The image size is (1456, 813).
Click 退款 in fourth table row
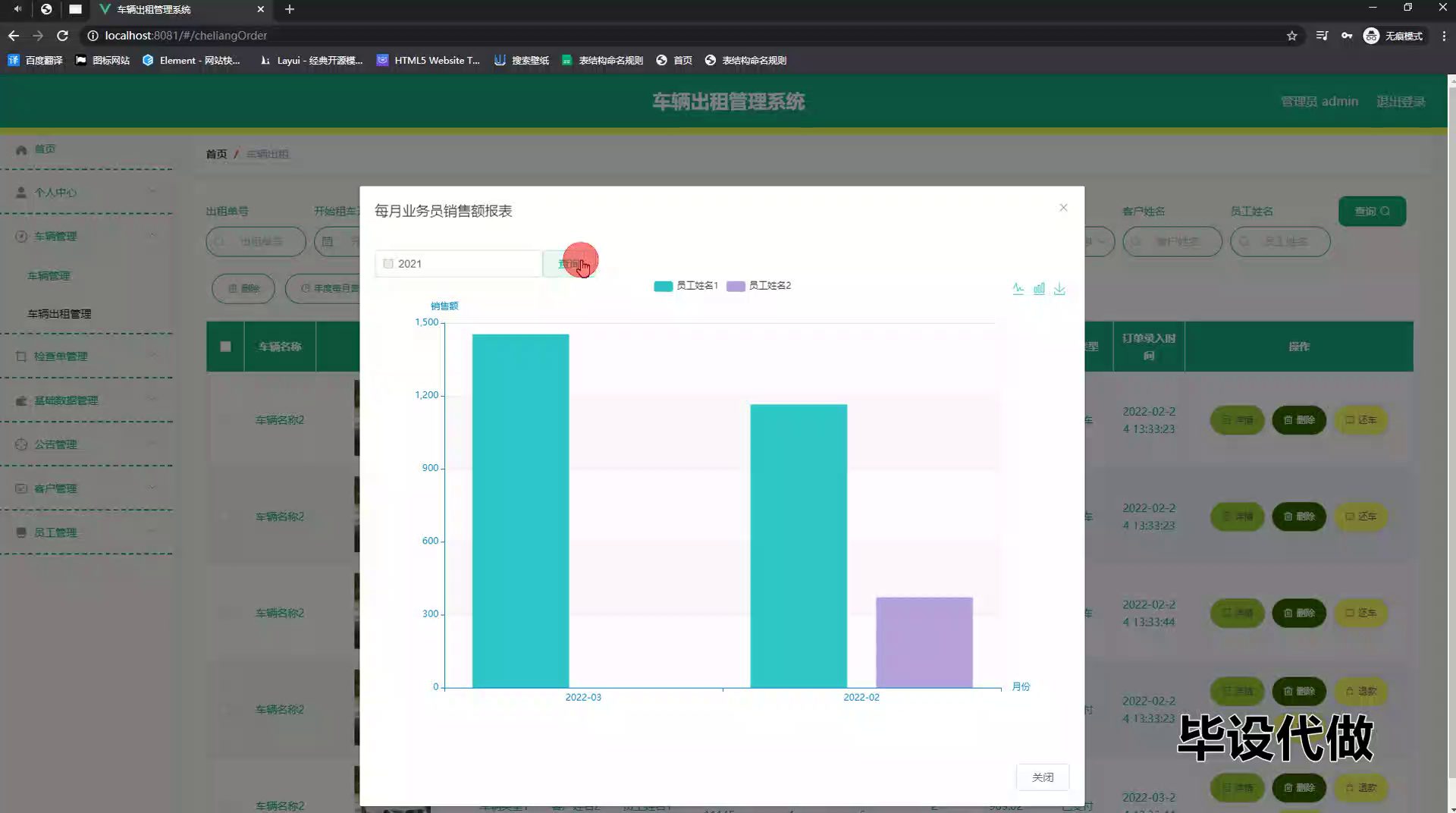click(x=1361, y=691)
